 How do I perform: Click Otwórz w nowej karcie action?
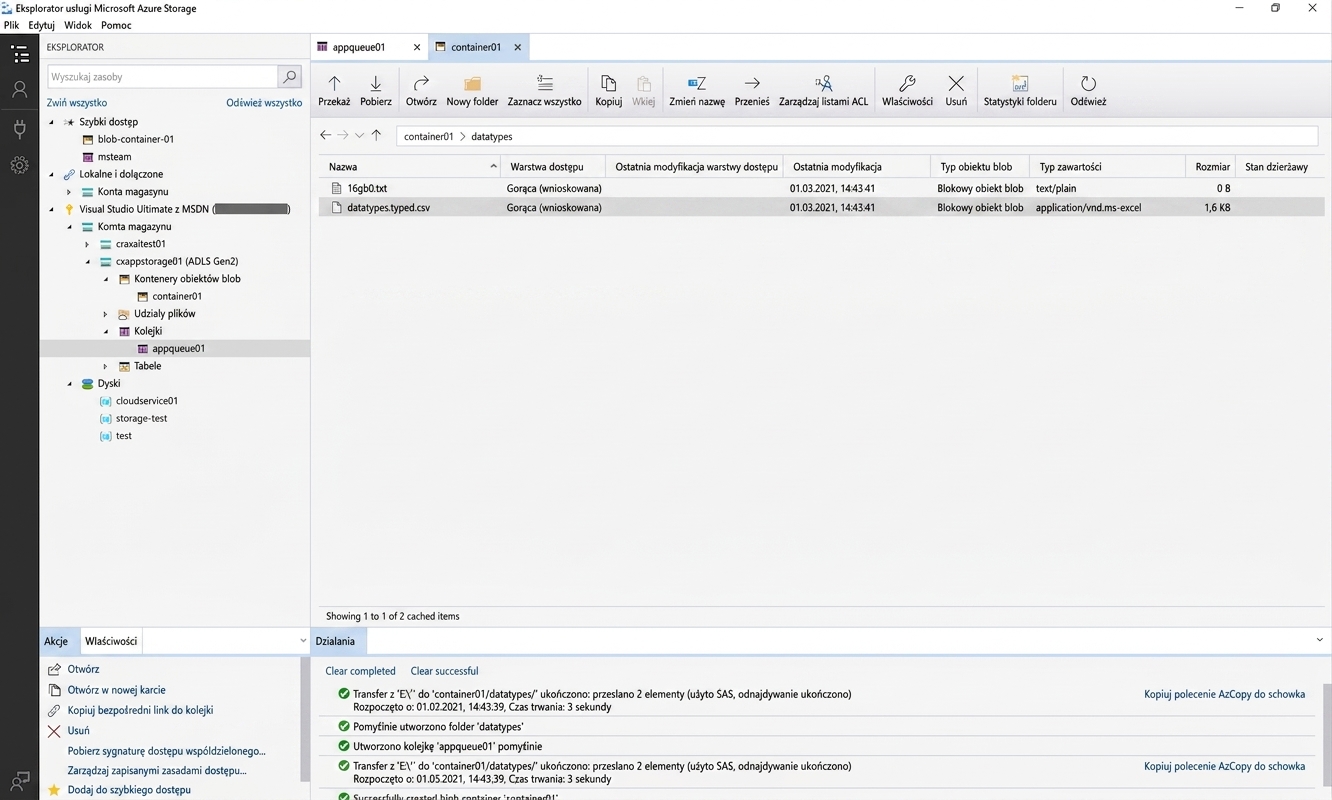(x=116, y=690)
